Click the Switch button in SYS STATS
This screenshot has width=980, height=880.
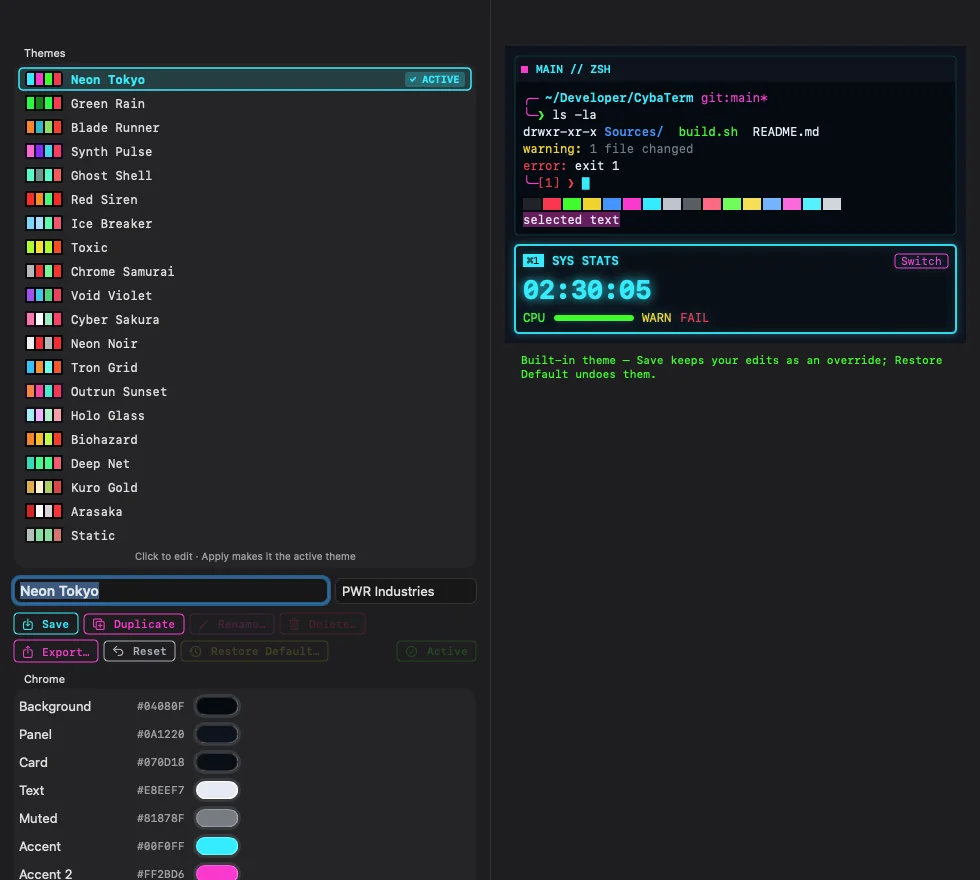tap(921, 261)
